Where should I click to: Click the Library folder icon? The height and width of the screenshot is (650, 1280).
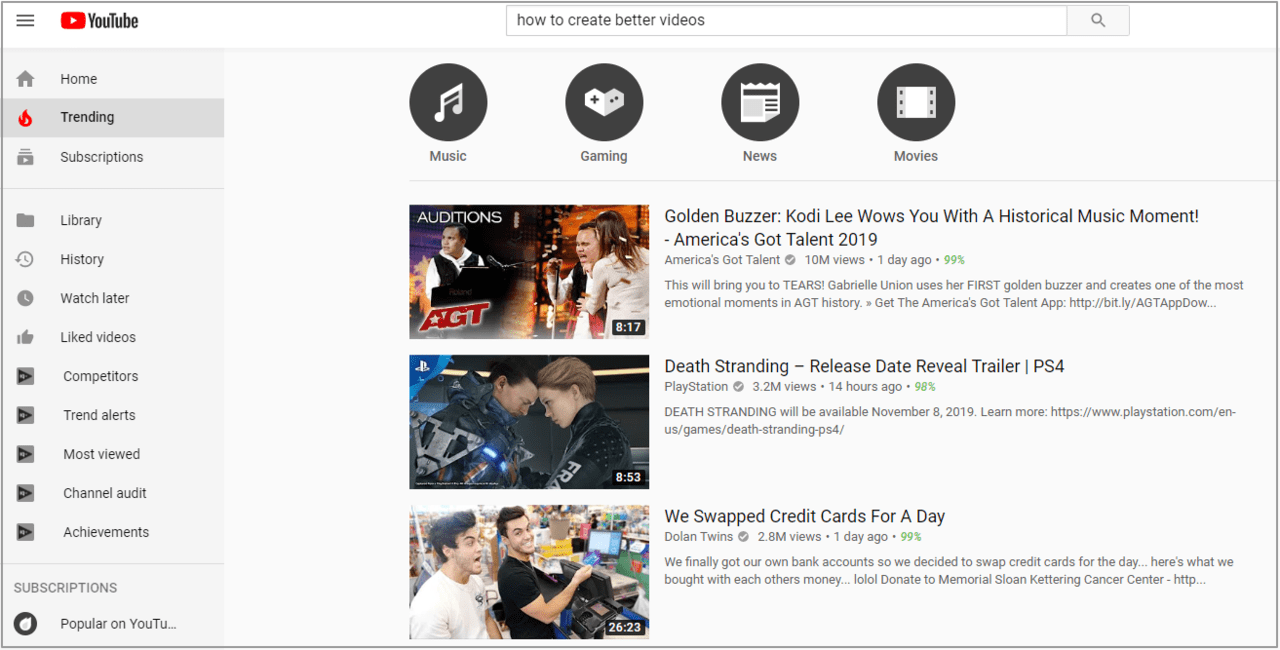[x=25, y=220]
